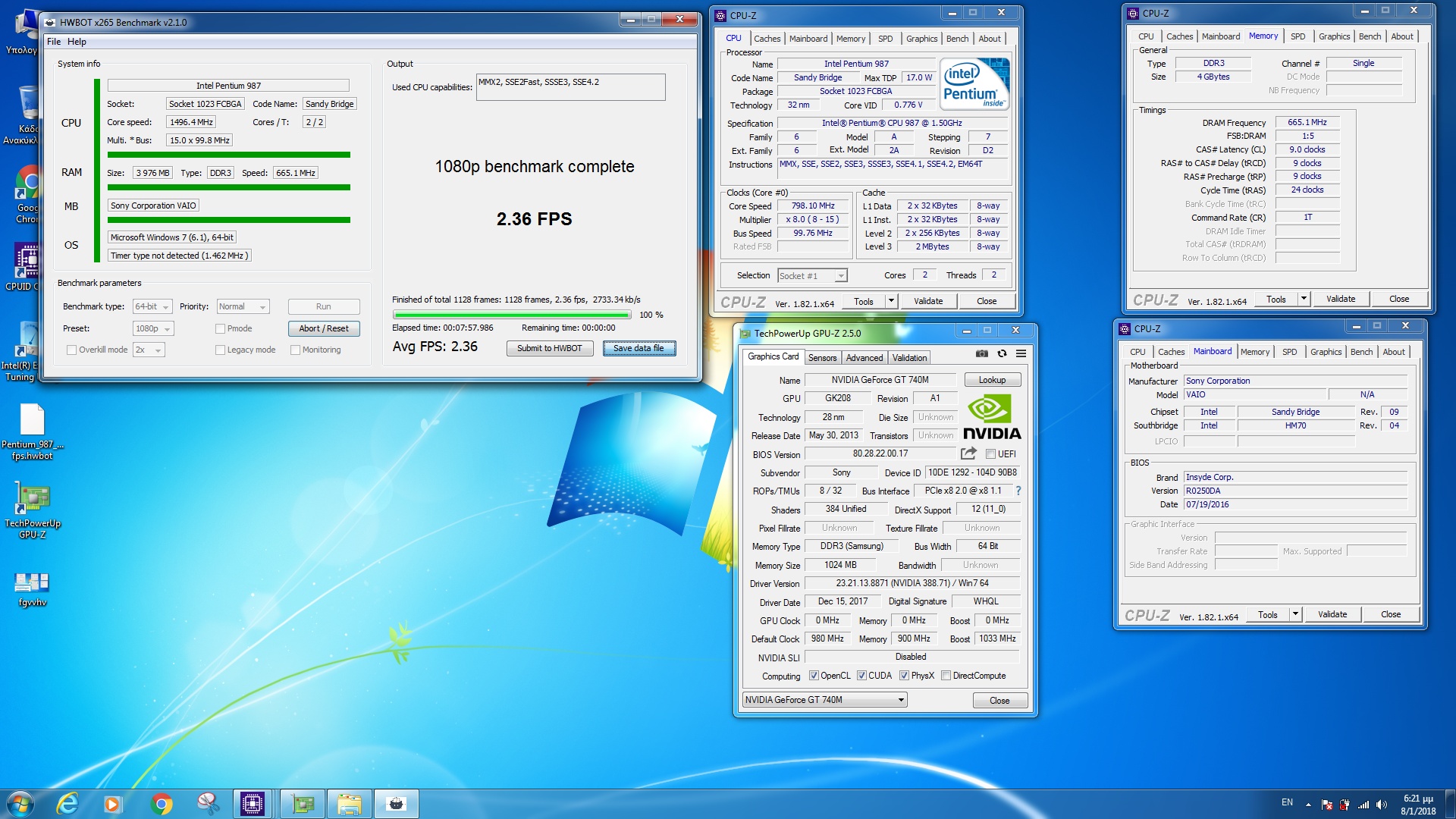
Task: Open the Overkill 2x dropdown
Action: tap(149, 350)
